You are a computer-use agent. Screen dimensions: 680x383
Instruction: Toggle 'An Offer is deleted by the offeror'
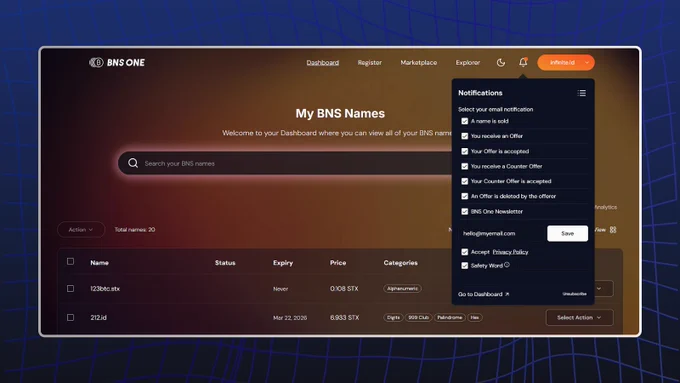click(464, 196)
